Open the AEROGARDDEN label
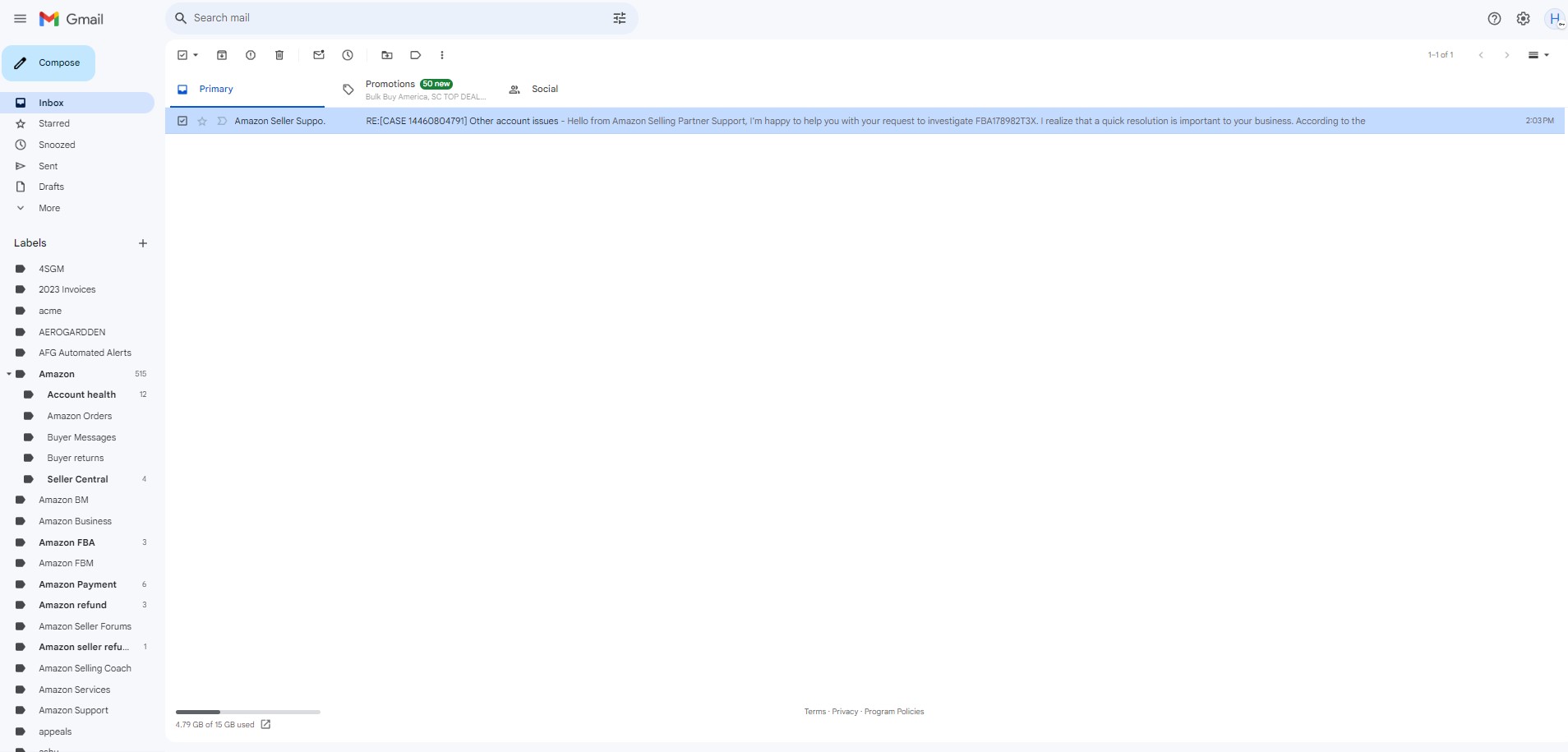 pos(72,332)
